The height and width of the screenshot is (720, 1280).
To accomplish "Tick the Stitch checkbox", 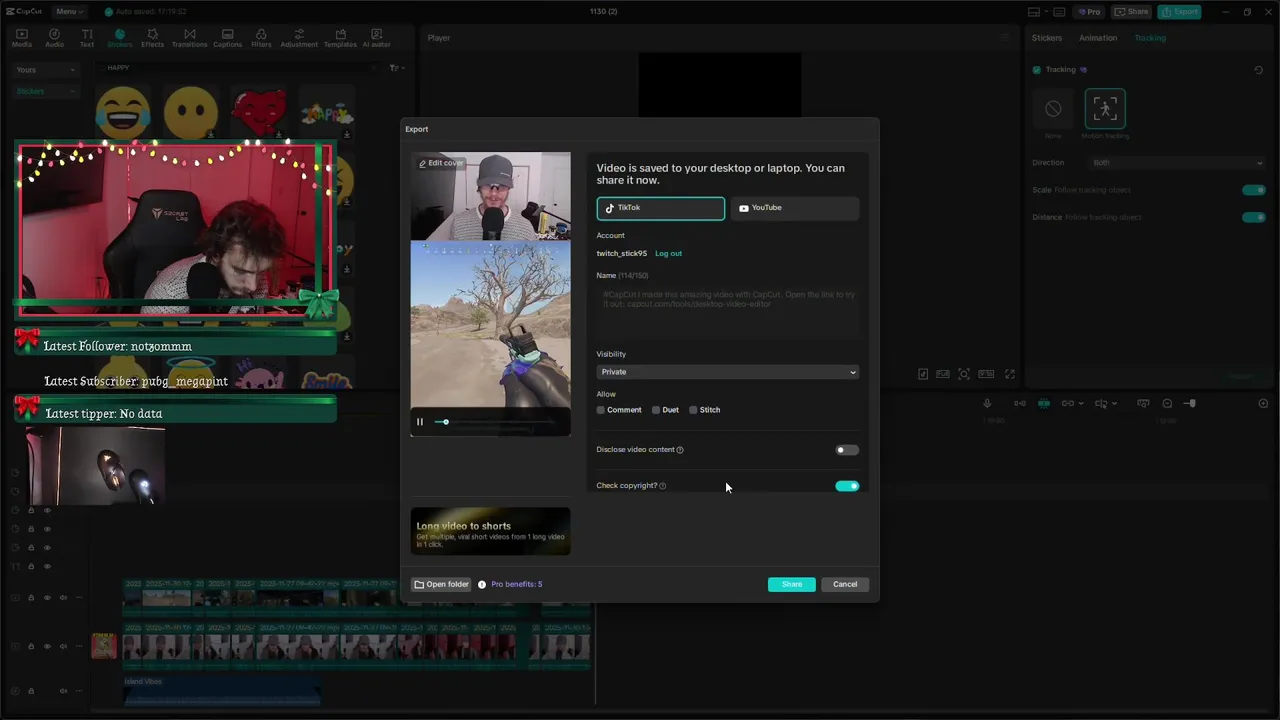I will [693, 410].
